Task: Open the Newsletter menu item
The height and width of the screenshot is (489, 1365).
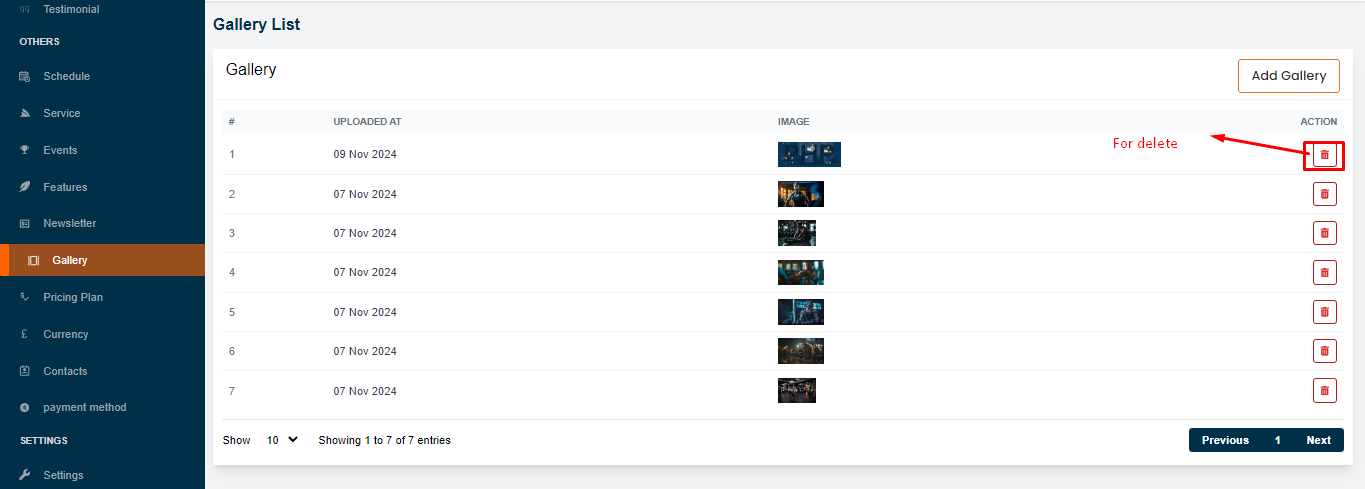Action: (x=69, y=223)
